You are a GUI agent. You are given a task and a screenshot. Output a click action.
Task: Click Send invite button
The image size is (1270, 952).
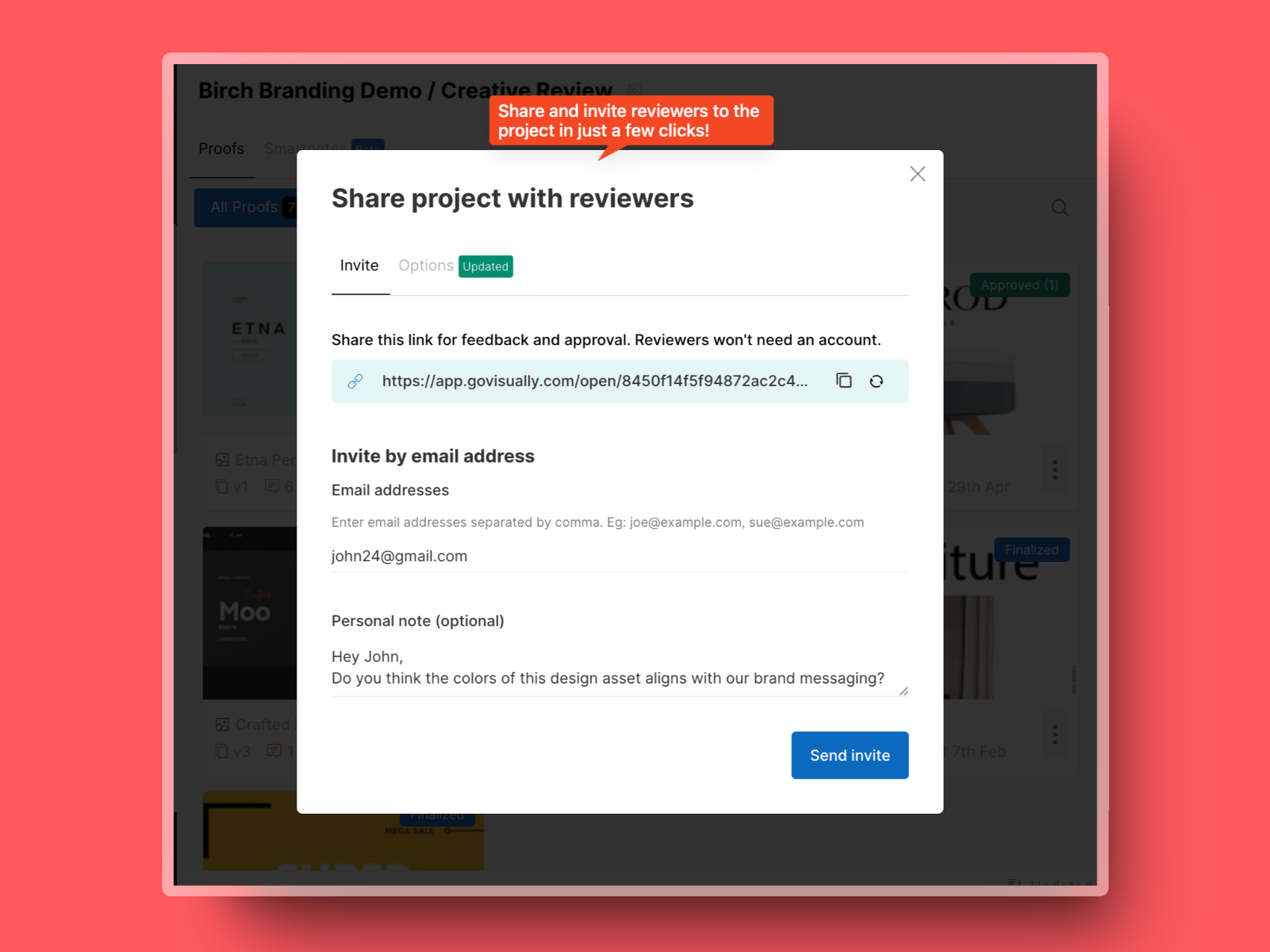coord(850,755)
